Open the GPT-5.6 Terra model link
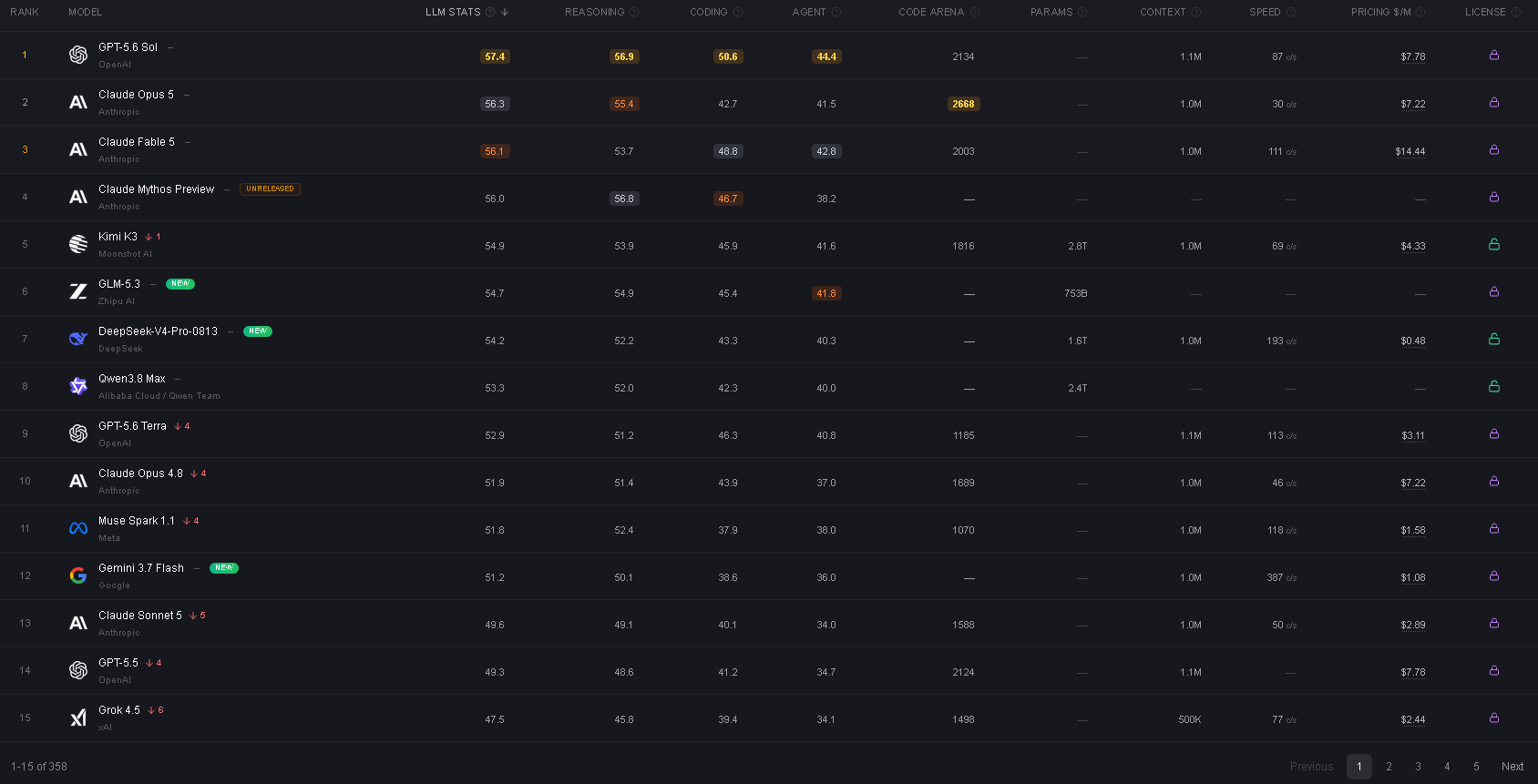This screenshot has height=784, width=1538. (x=132, y=426)
